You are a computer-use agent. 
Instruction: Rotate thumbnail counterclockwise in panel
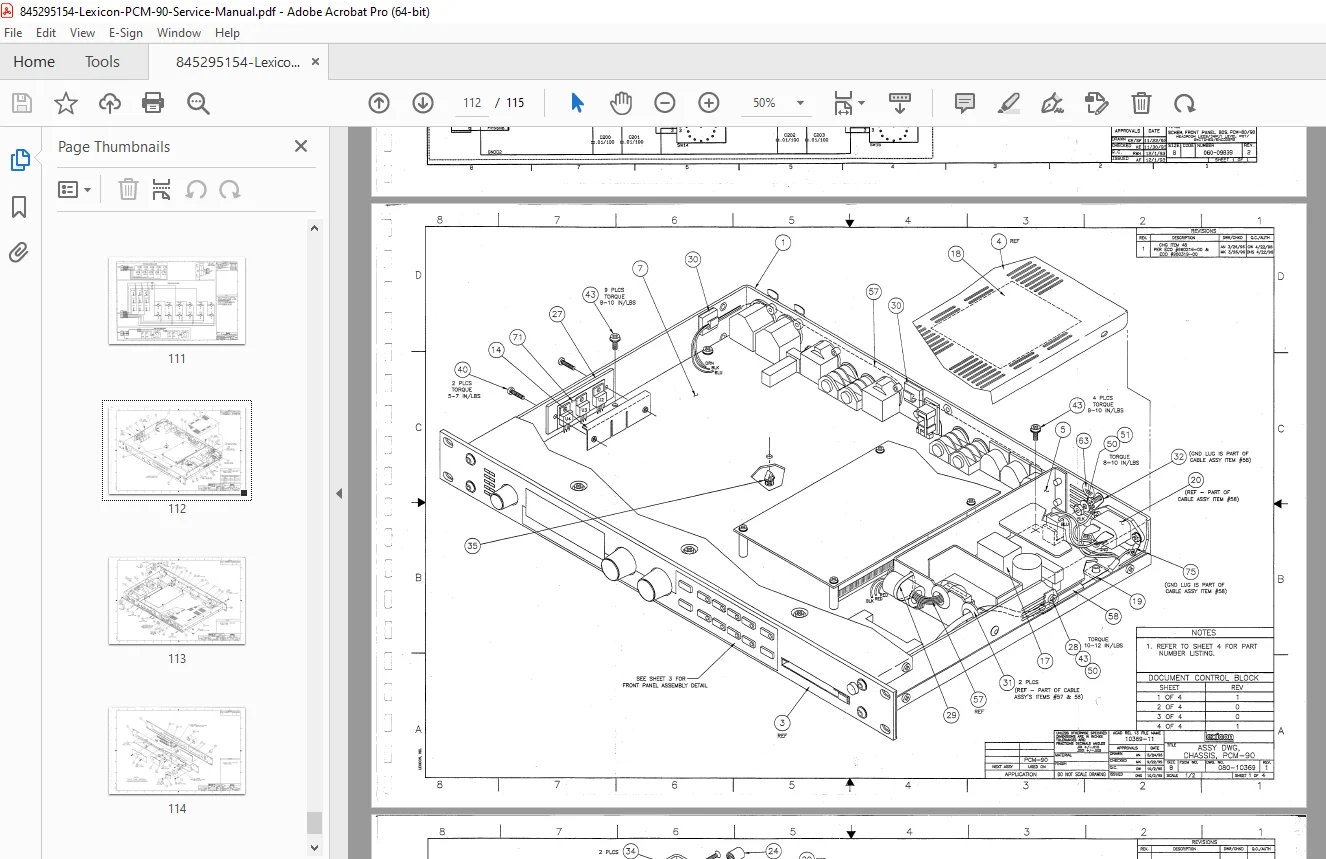[x=196, y=189]
